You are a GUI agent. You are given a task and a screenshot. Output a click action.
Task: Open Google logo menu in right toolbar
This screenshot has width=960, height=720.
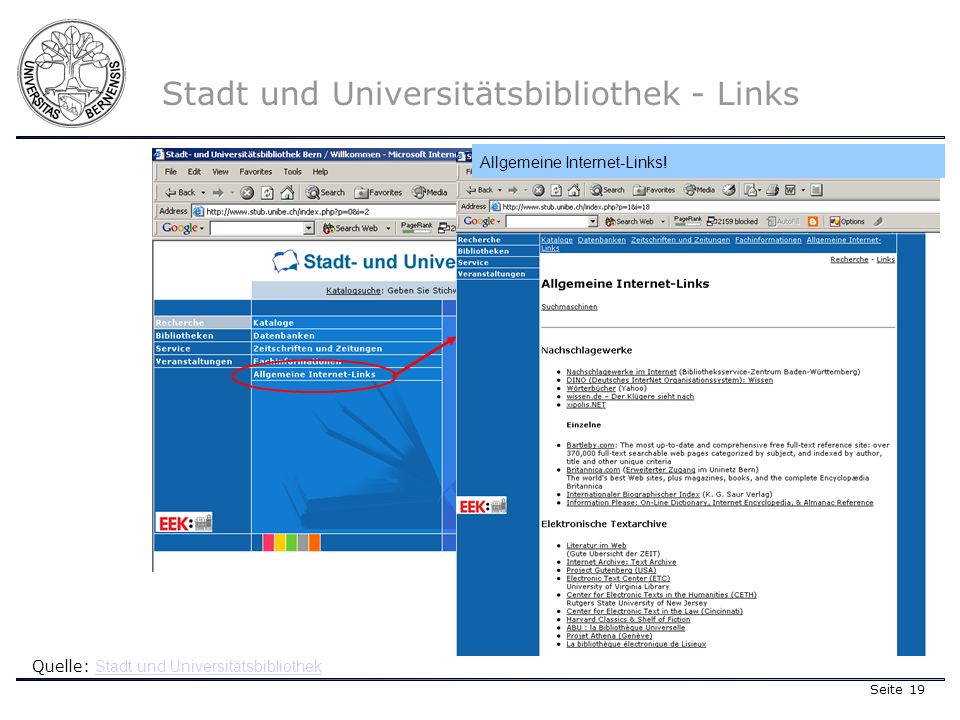click(482, 221)
